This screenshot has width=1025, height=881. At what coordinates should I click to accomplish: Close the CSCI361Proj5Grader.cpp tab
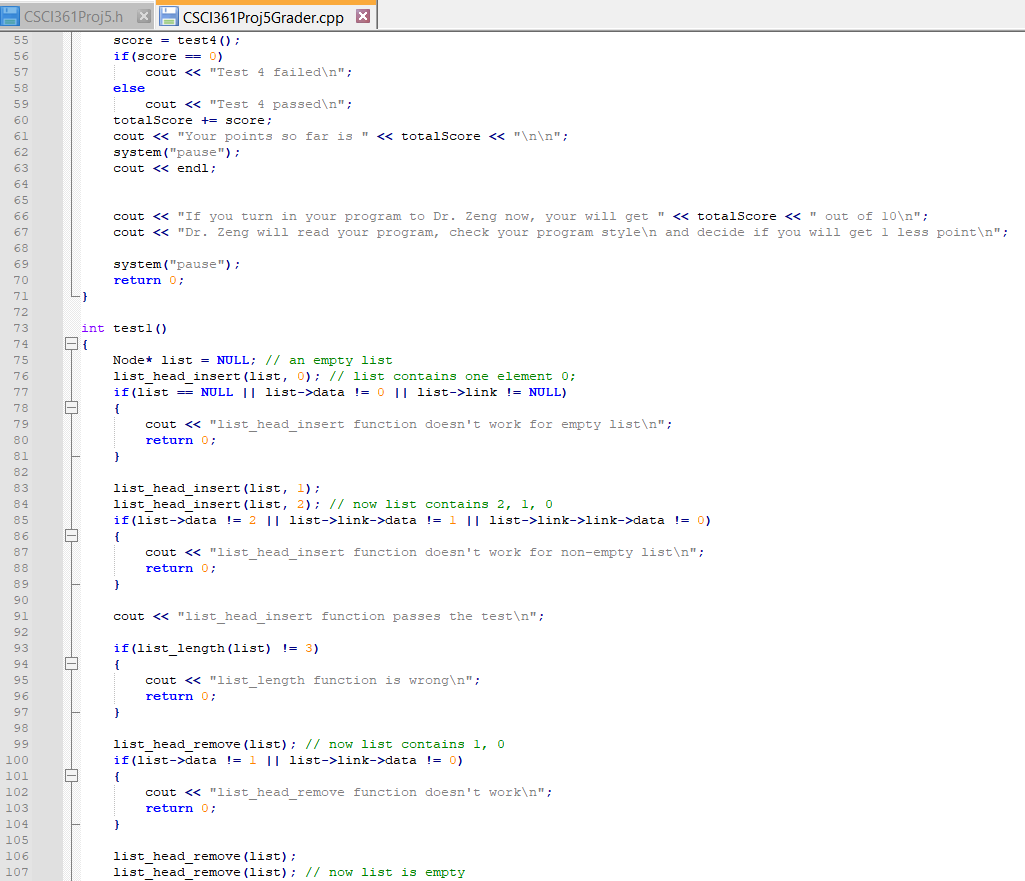[x=363, y=16]
